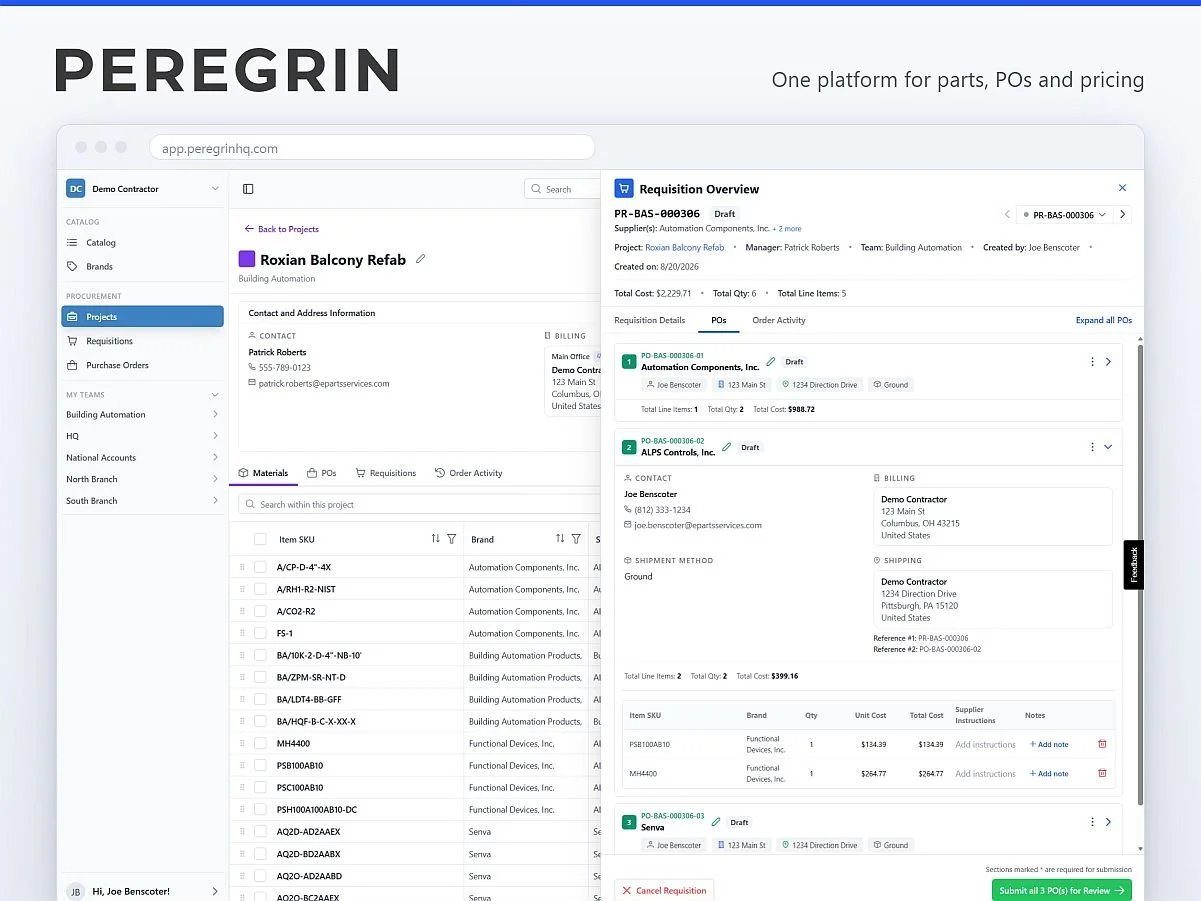Open the Feedback side tab
Image resolution: width=1201 pixels, height=901 pixels.
pos(1134,565)
